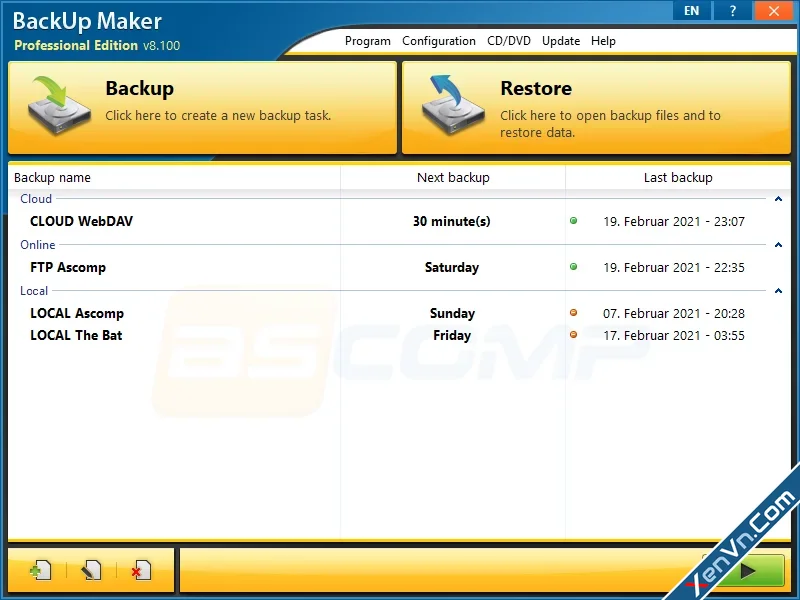Image resolution: width=800 pixels, height=600 pixels.
Task: Select the Local group header
Action: [x=34, y=291]
